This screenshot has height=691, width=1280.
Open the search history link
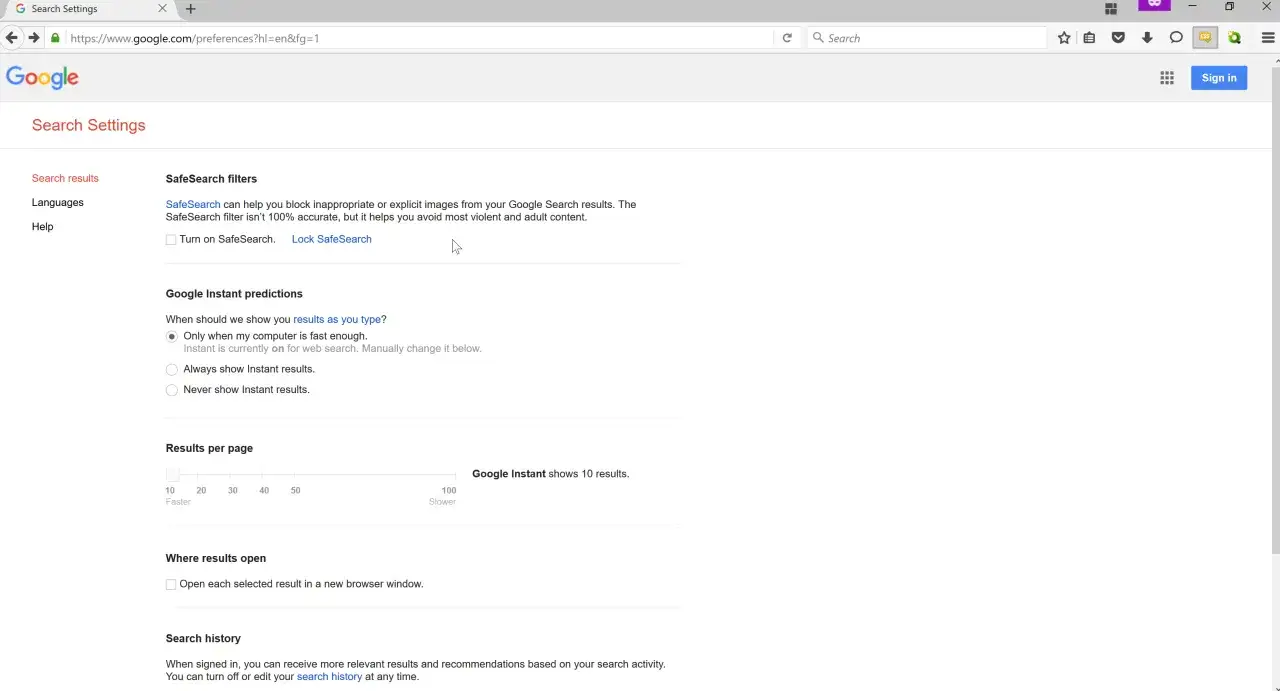329,676
